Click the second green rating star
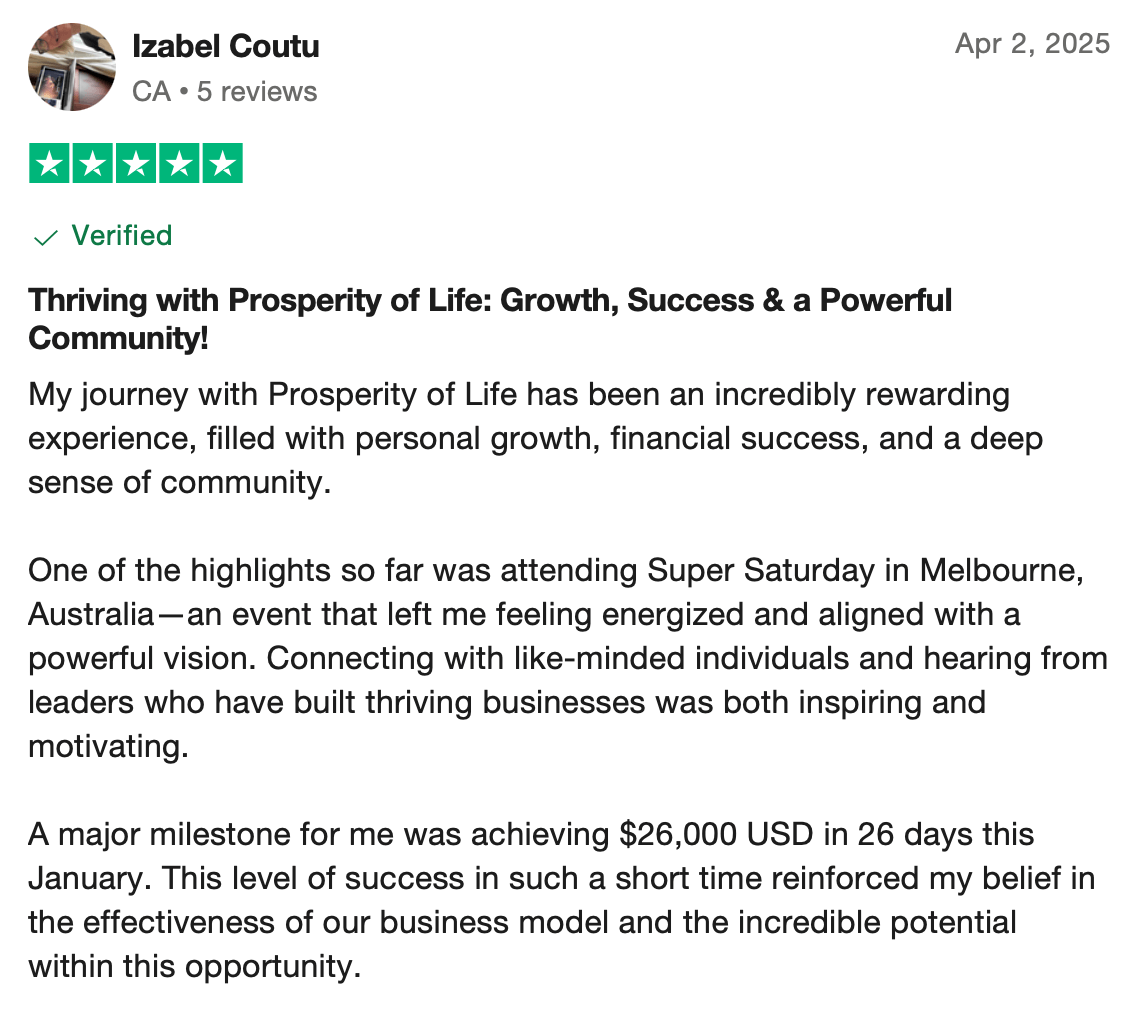Screen dimensions: 1142x1026 pyautogui.click(x=92, y=164)
